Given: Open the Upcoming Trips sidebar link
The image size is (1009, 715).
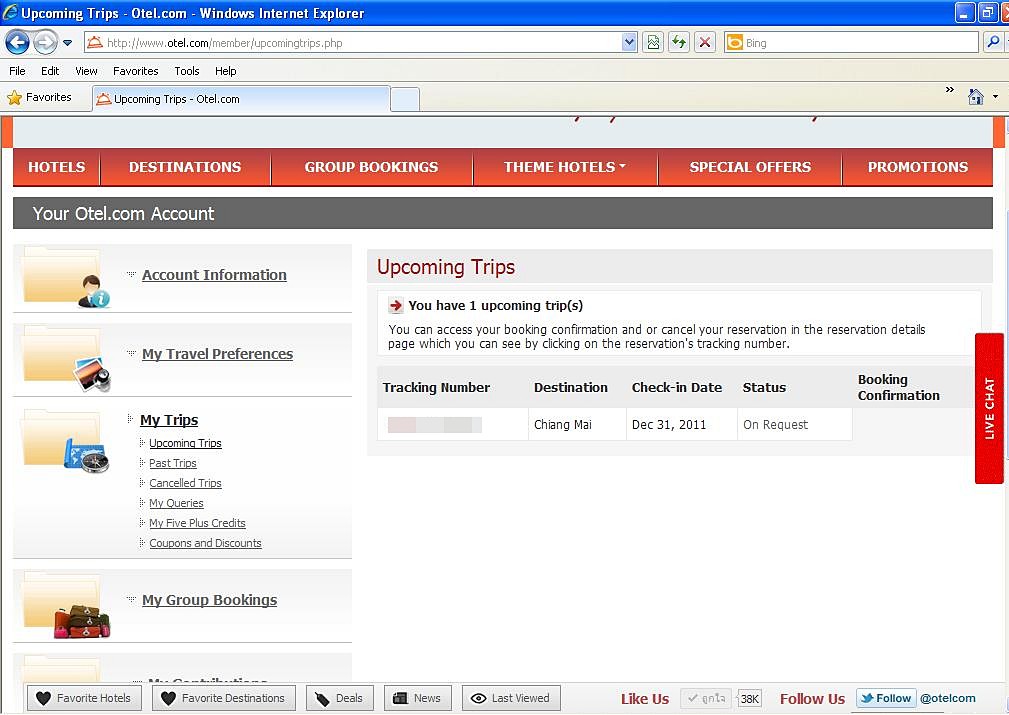Looking at the screenshot, I should [x=185, y=443].
